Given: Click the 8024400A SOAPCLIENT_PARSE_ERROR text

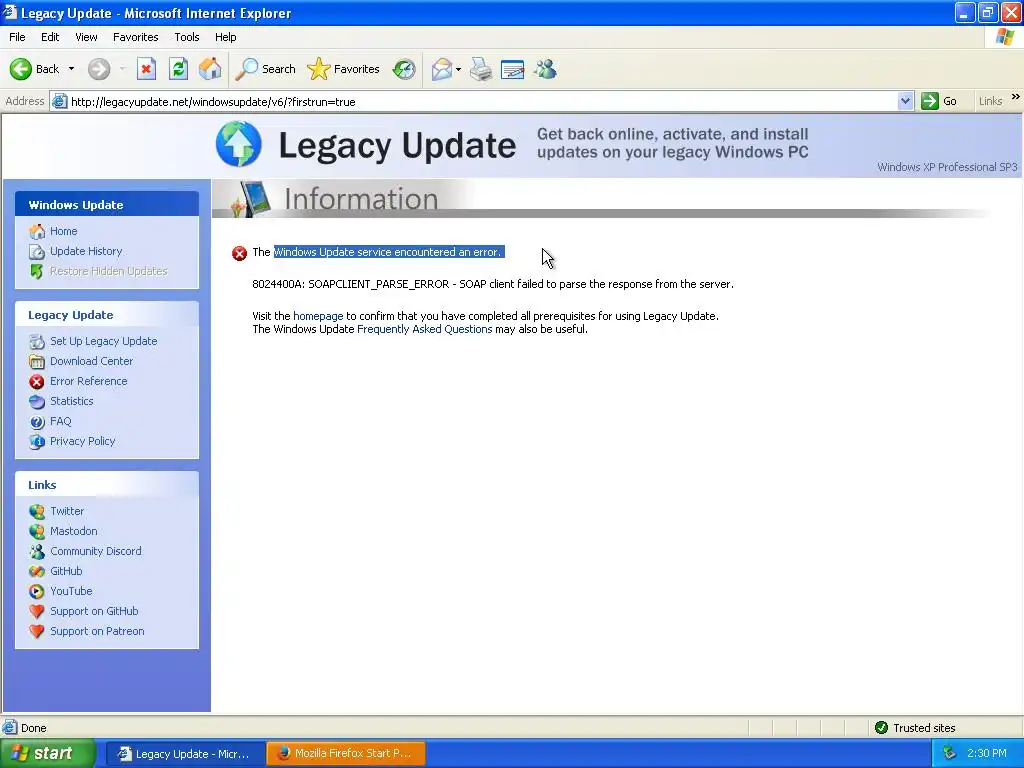Looking at the screenshot, I should pyautogui.click(x=493, y=284).
